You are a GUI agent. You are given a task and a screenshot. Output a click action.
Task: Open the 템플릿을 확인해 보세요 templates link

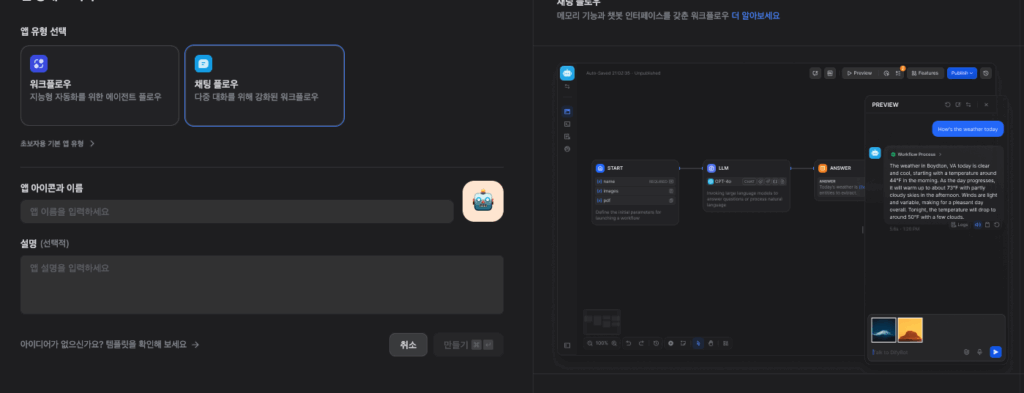pyautogui.click(x=110, y=345)
